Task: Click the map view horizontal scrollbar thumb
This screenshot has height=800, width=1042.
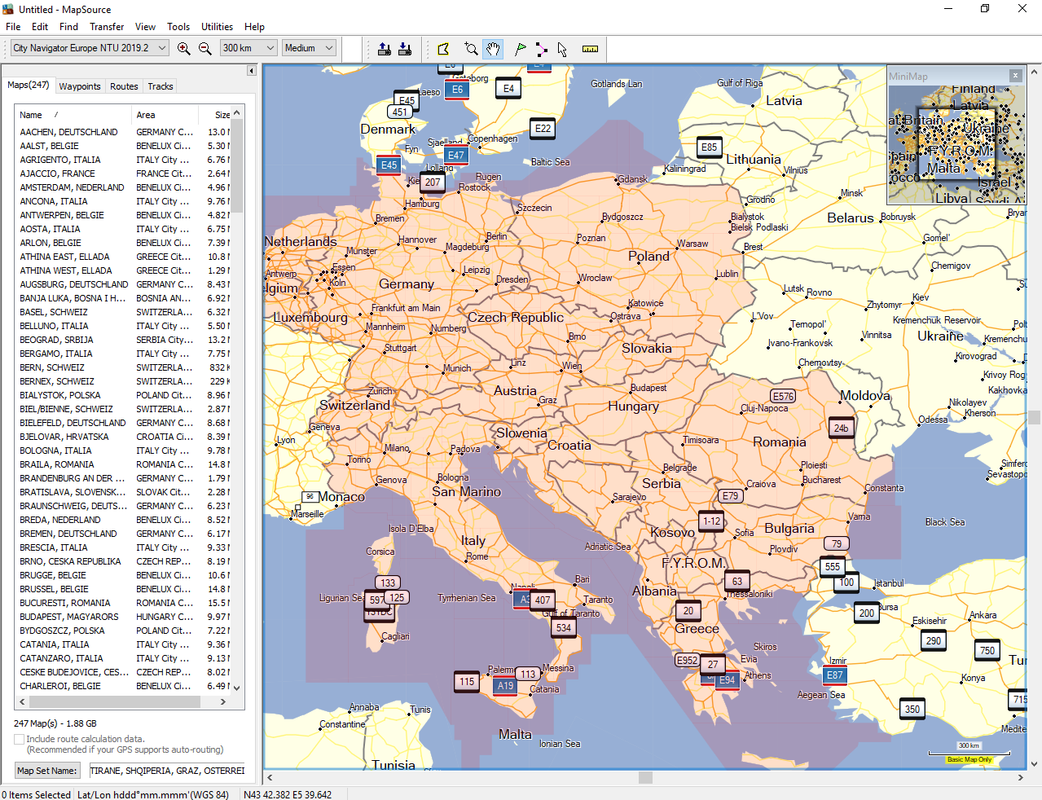Action: pyautogui.click(x=645, y=777)
